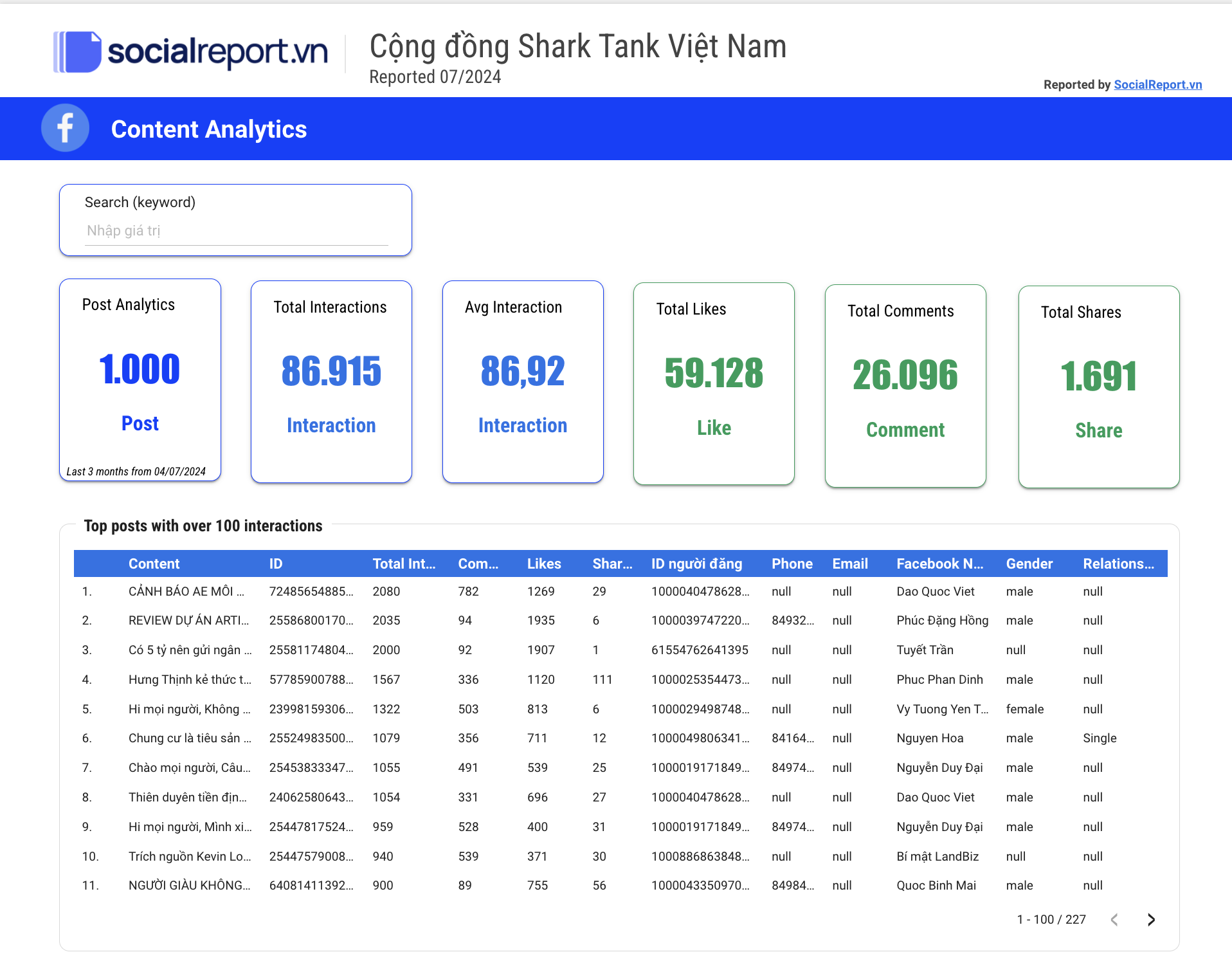Click post ID '57785900788...'
This screenshot has width=1232, height=961.
pyautogui.click(x=311, y=679)
